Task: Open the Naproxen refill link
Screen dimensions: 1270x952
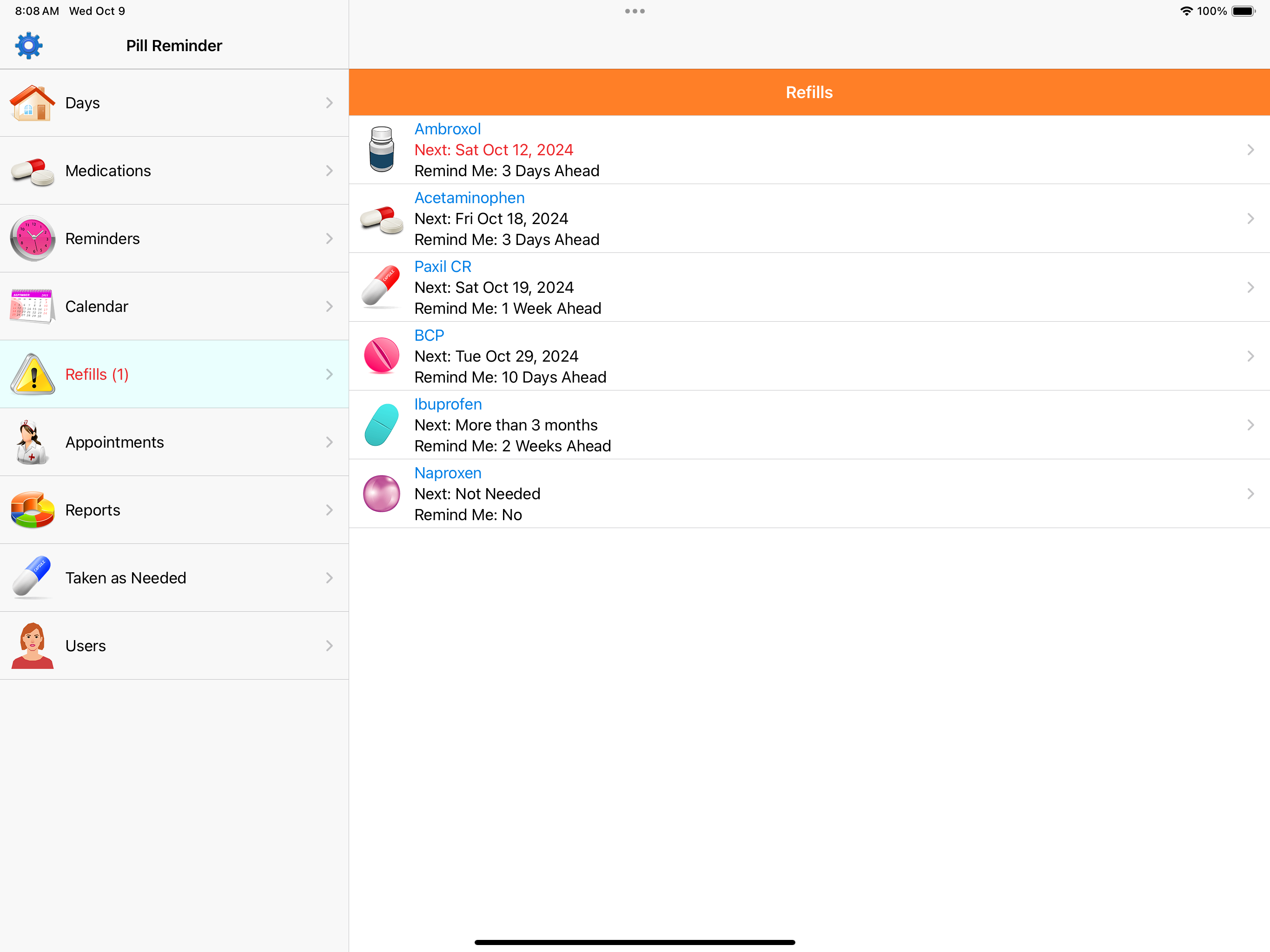Action: click(x=448, y=473)
